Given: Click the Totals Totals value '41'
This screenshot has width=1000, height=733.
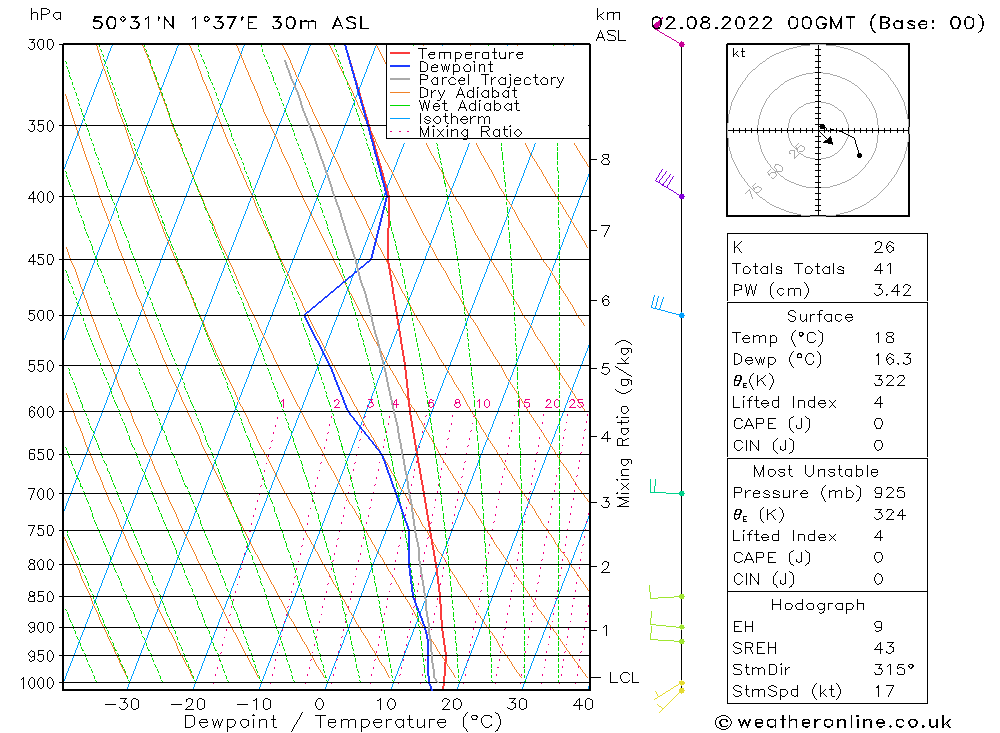Looking at the screenshot, I should [883, 269].
